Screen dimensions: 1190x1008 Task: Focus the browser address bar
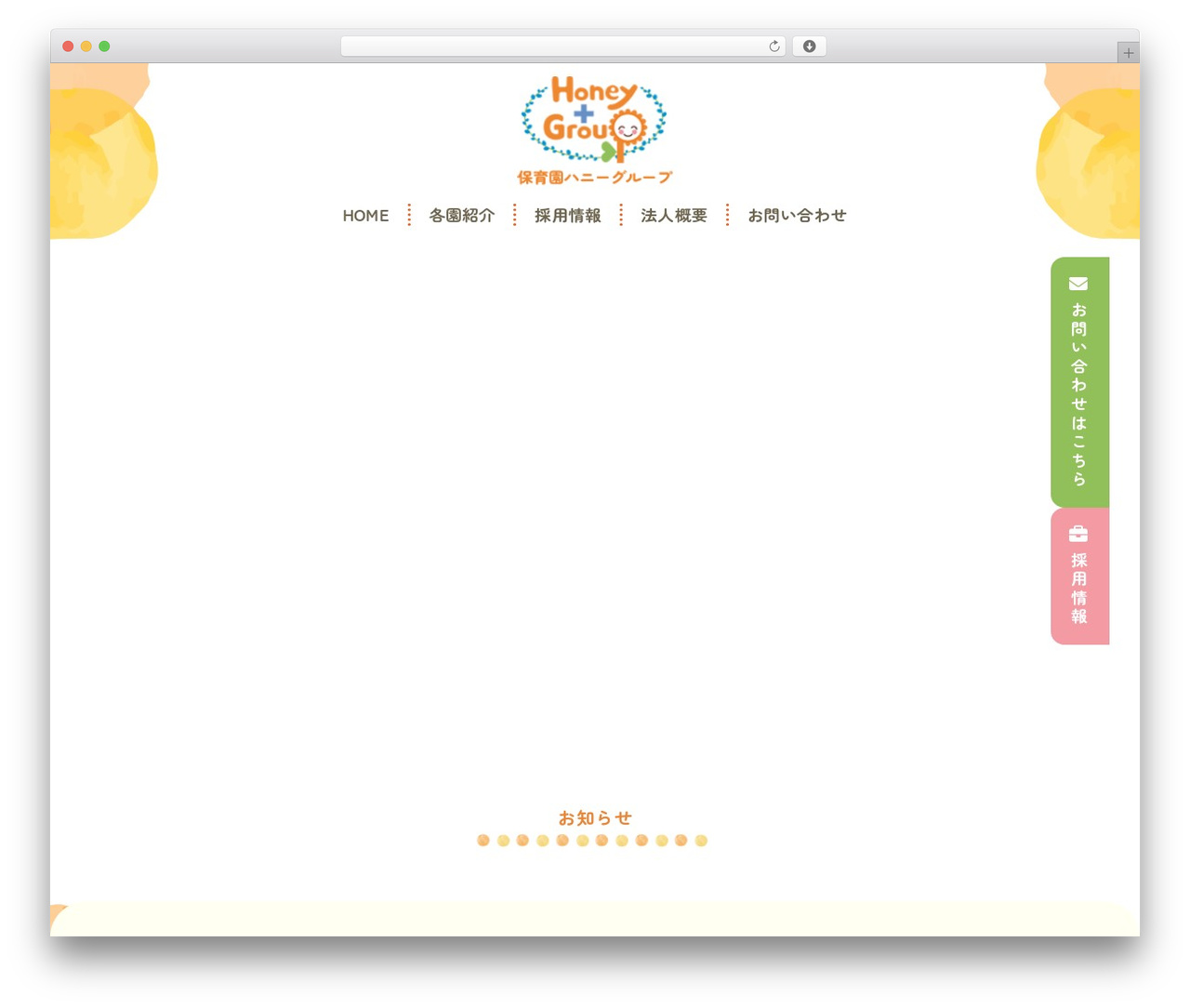[562, 46]
